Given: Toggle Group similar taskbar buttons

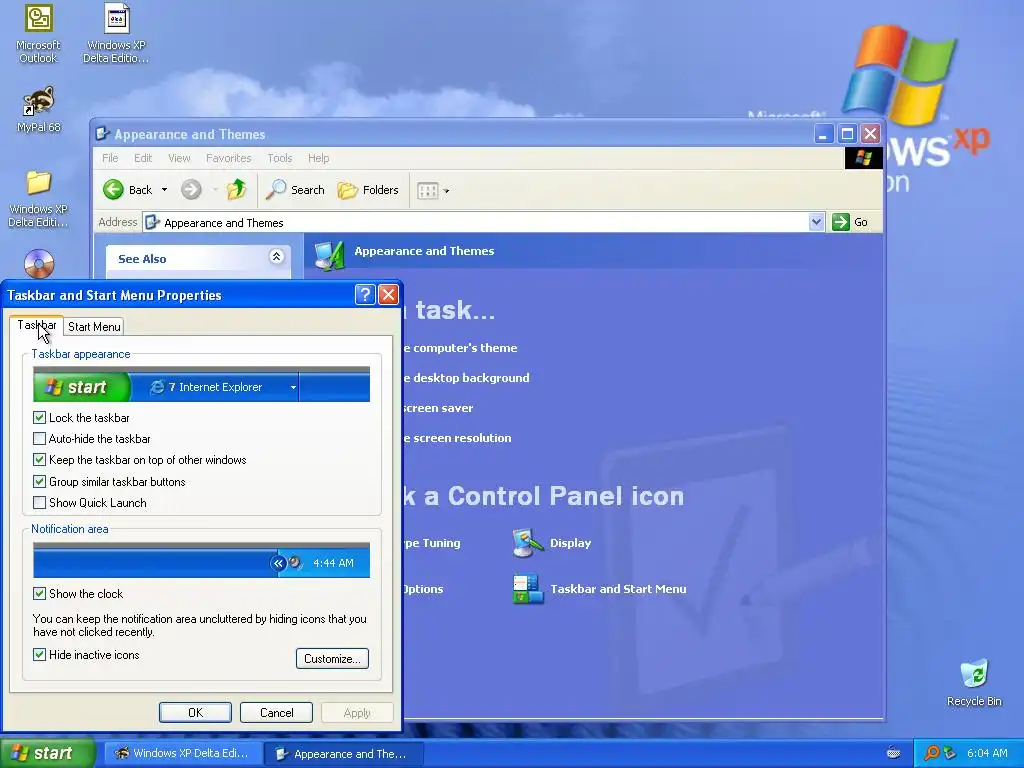Looking at the screenshot, I should click(39, 482).
